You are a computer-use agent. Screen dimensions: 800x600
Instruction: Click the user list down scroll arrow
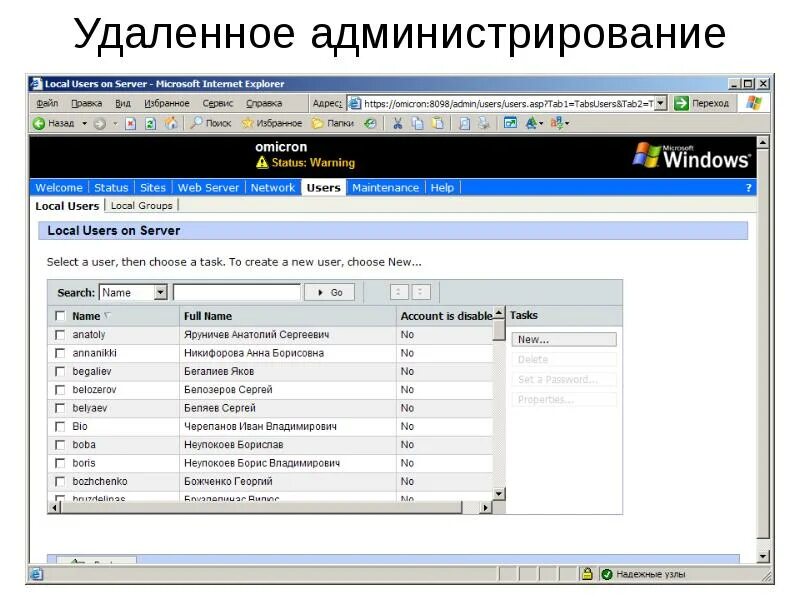499,494
